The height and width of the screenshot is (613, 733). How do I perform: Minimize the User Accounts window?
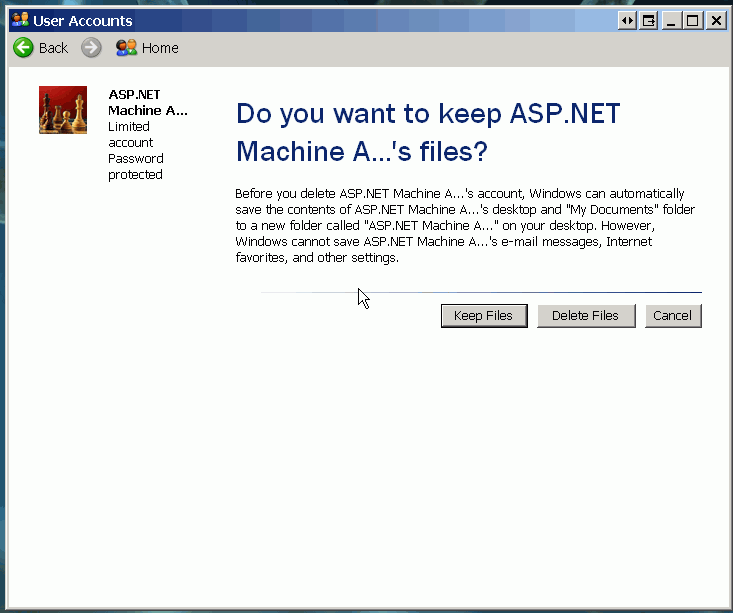pyautogui.click(x=671, y=21)
